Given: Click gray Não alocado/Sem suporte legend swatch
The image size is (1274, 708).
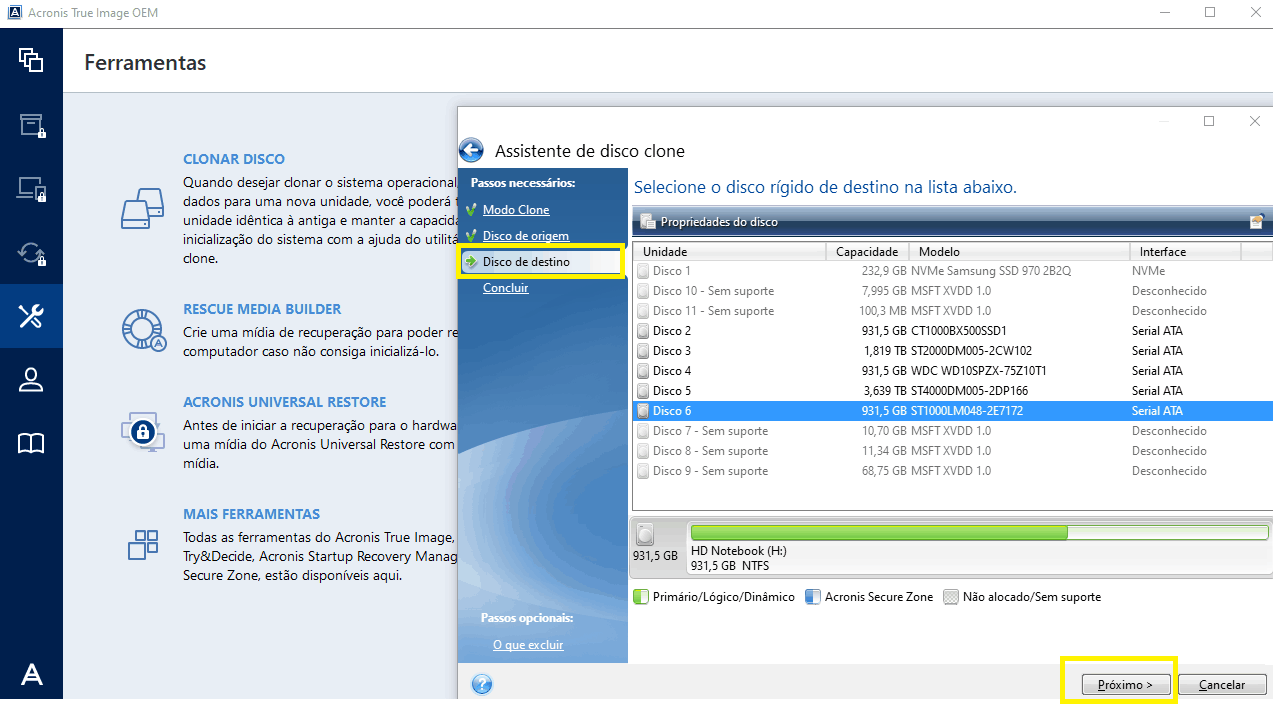Looking at the screenshot, I should pos(950,597).
